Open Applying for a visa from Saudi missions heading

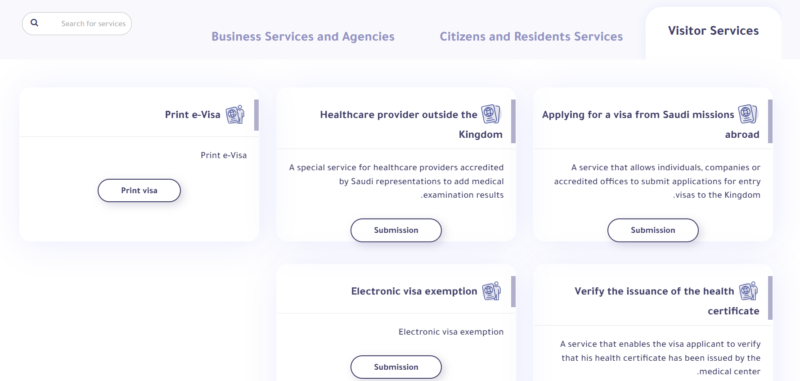pyautogui.click(x=651, y=125)
